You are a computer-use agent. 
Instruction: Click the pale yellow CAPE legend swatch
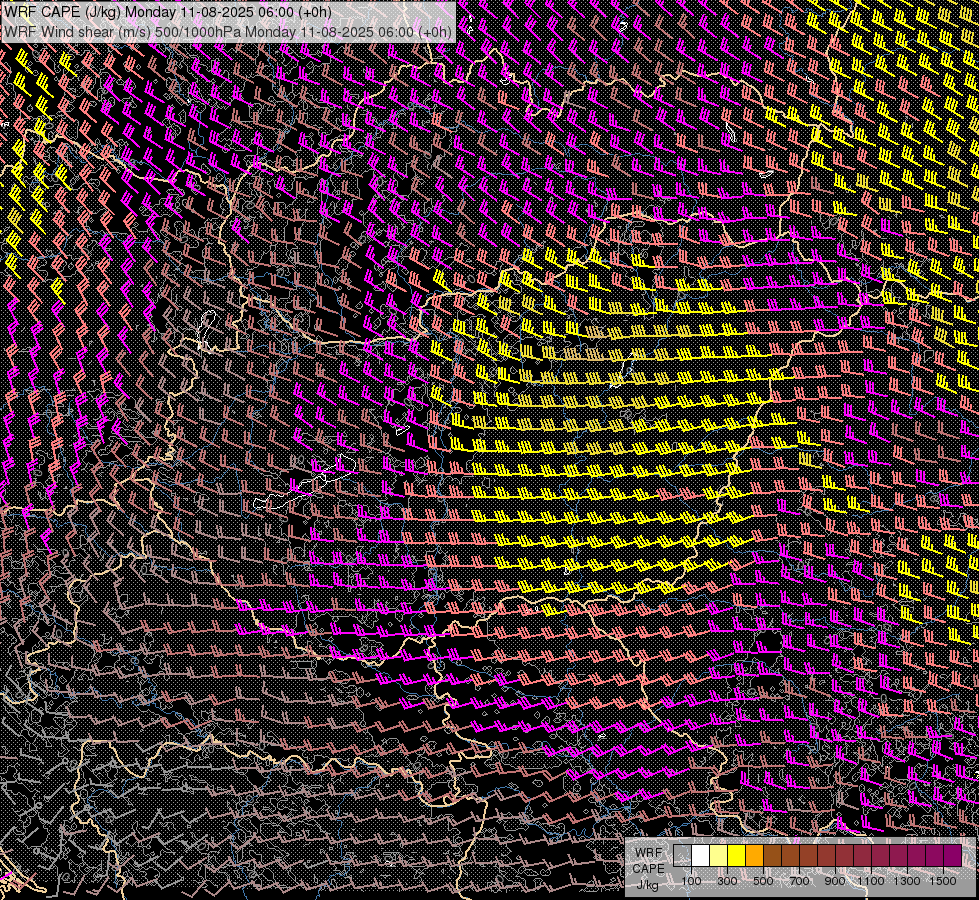coord(719,856)
